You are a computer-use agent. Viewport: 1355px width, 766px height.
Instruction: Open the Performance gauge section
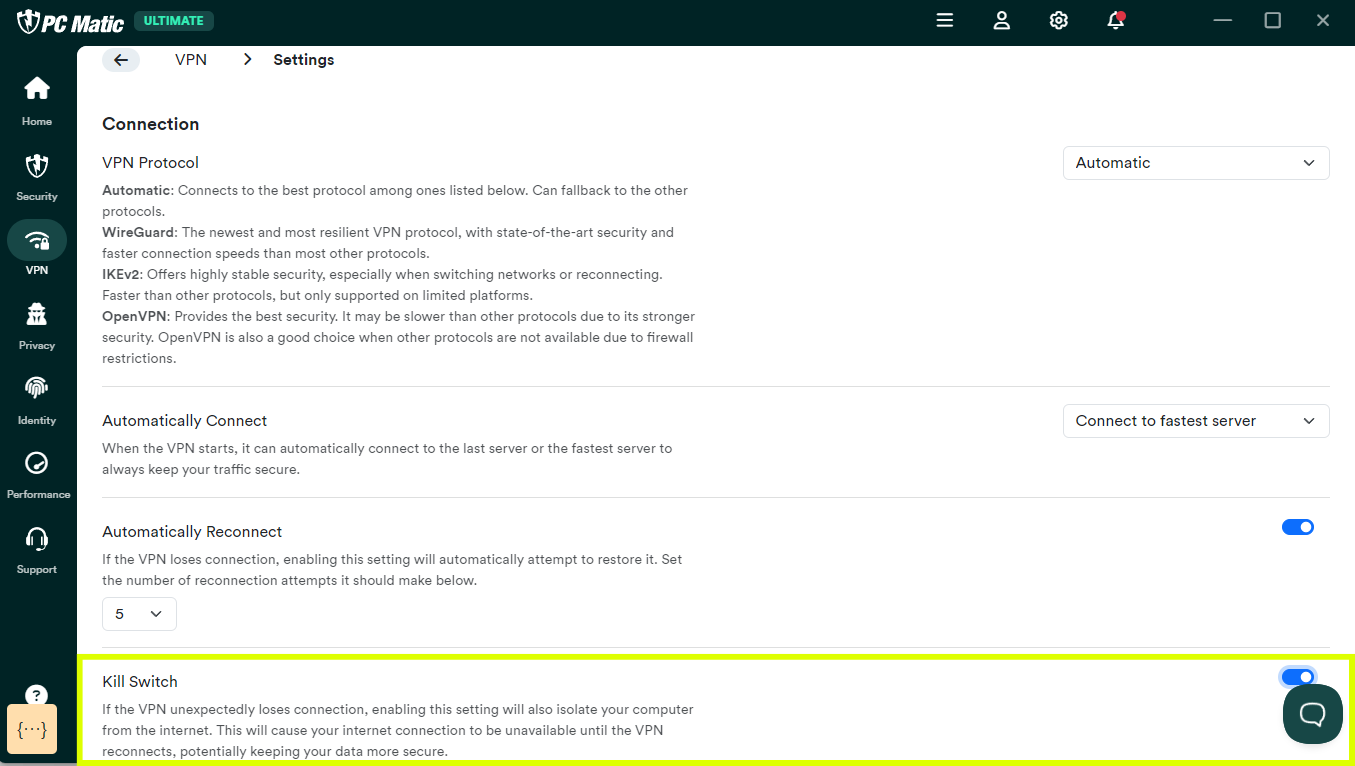pyautogui.click(x=37, y=473)
